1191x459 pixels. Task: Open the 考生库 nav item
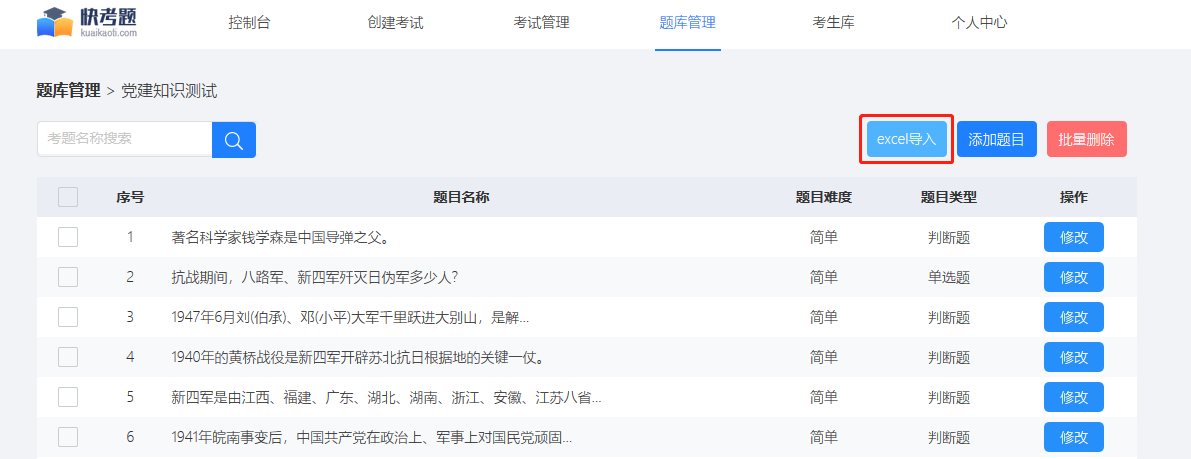pos(833,23)
